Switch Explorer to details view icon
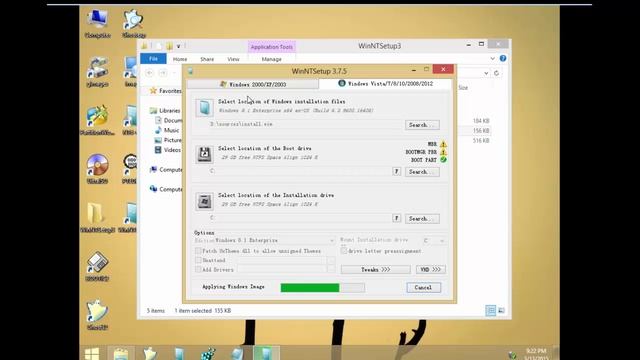 491,311
